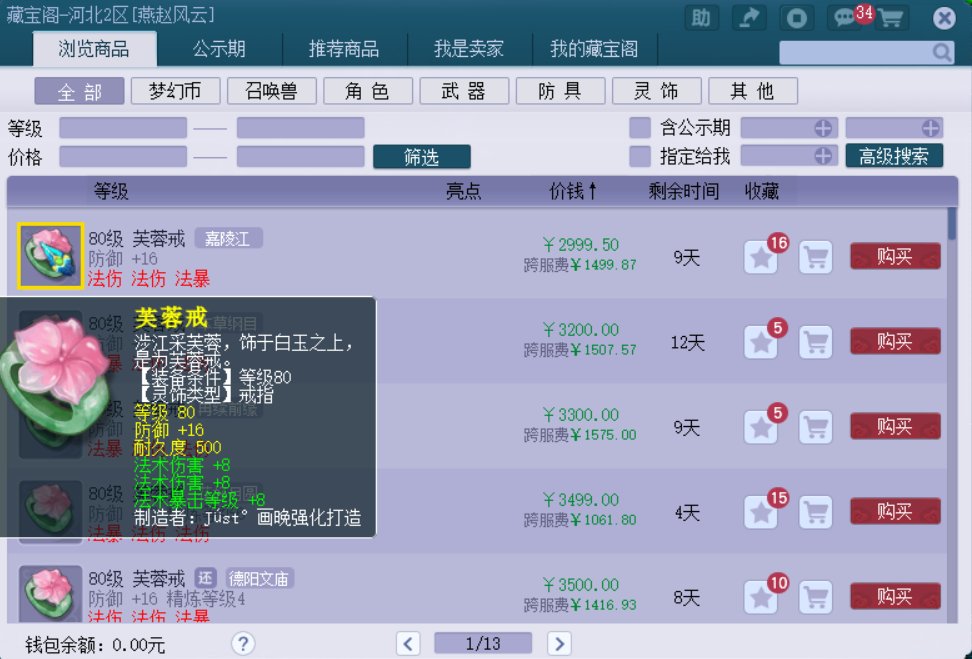The height and width of the screenshot is (659, 972).
Task: Select the 芙蓉戒 thumbnail with yellow border
Action: (x=50, y=256)
